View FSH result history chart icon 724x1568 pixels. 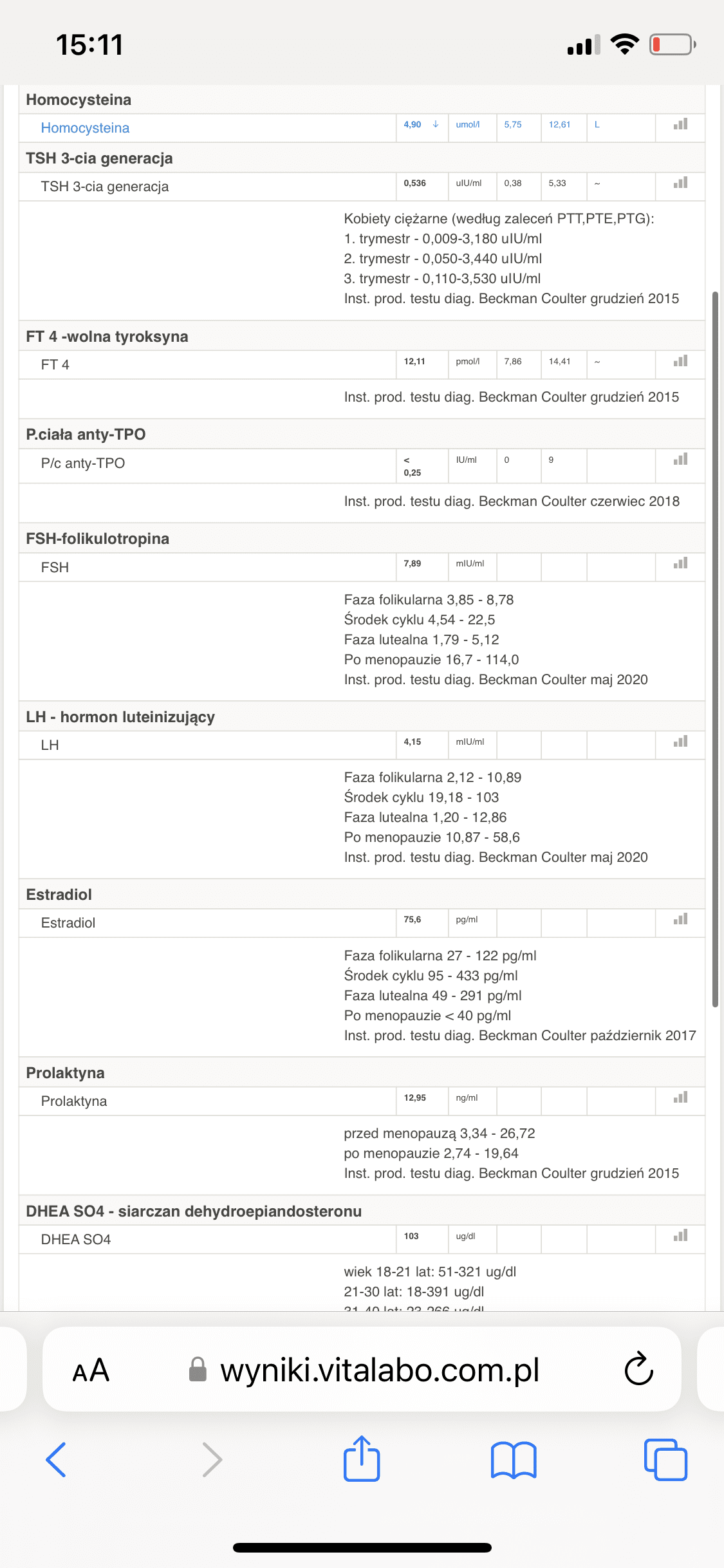tap(680, 563)
